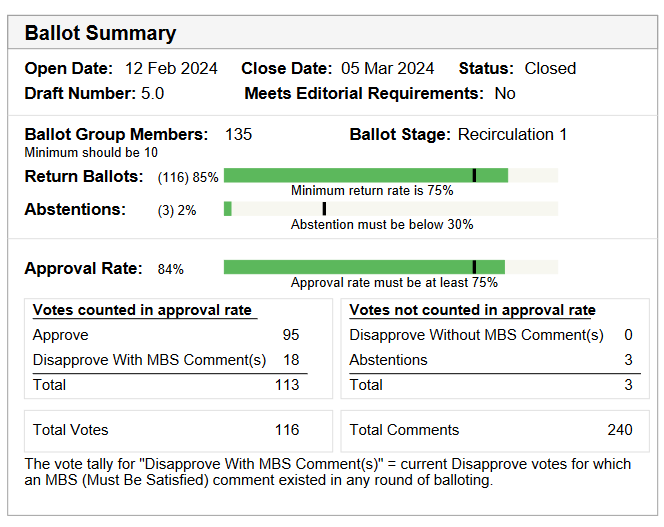Click 'Minimum return rate is 75%' note
This screenshot has width=664, height=527.
pos(372,190)
